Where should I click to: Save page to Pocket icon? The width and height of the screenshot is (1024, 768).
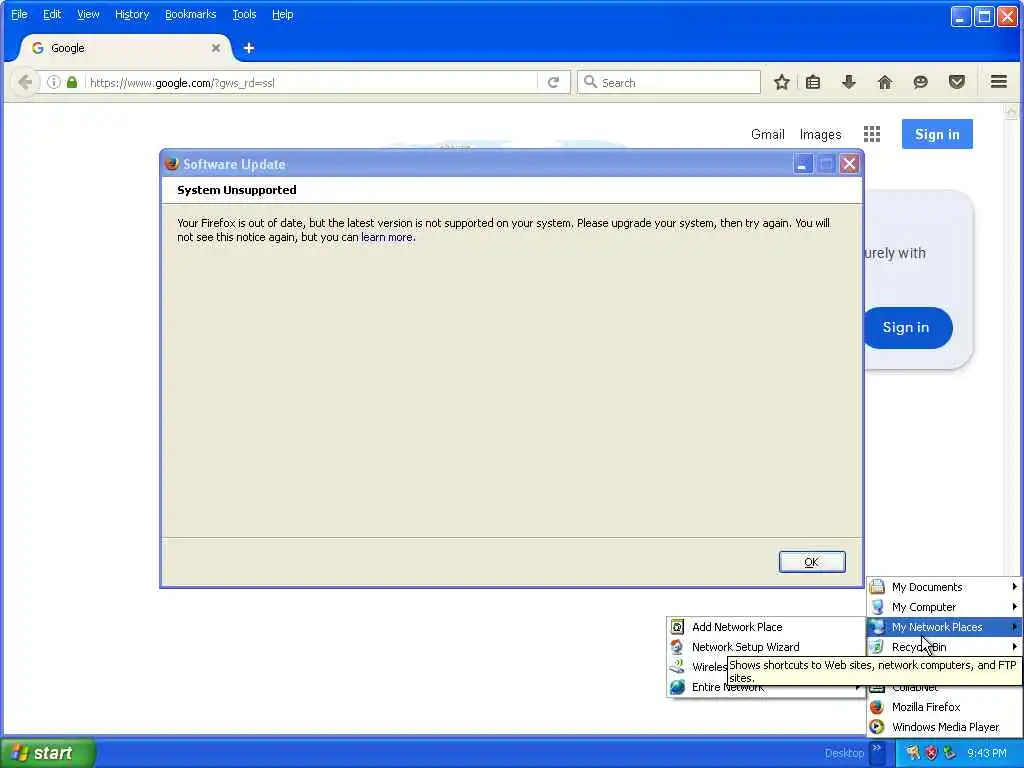tap(957, 82)
